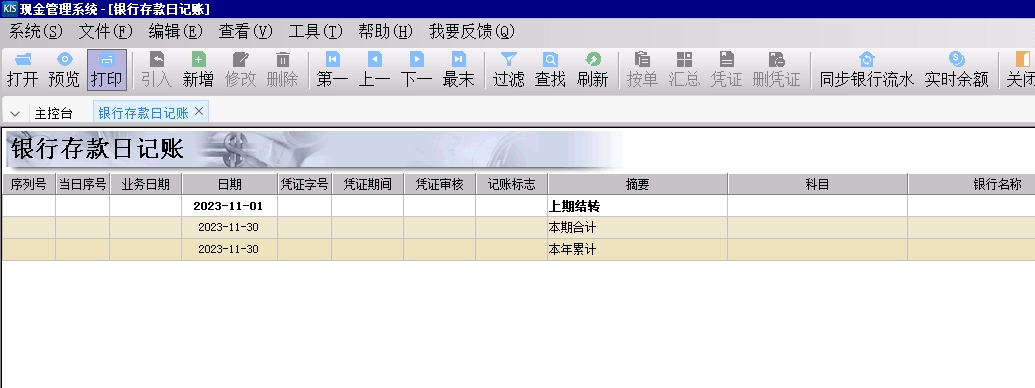Screen dimensions: 1035x388
Task: Click the 打印 (Print) toolbar button
Action: 106,69
